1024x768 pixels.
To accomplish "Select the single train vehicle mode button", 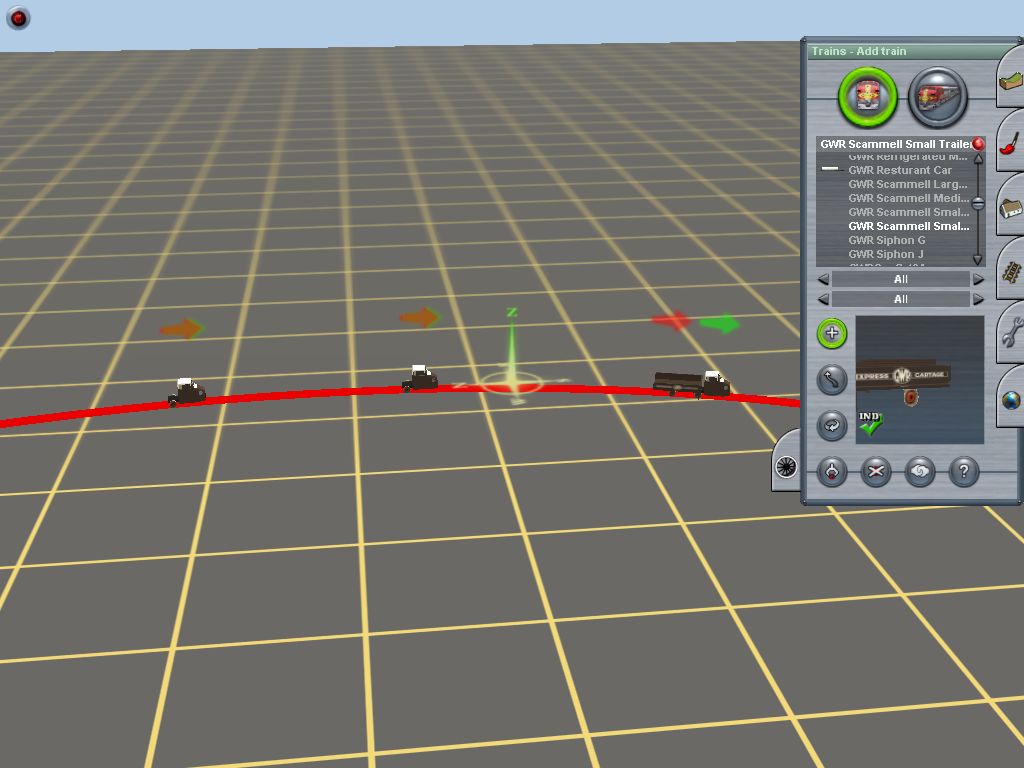I will point(867,97).
